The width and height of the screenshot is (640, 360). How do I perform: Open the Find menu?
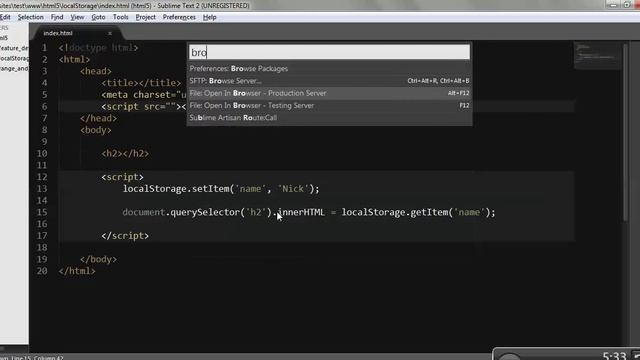(x=57, y=17)
